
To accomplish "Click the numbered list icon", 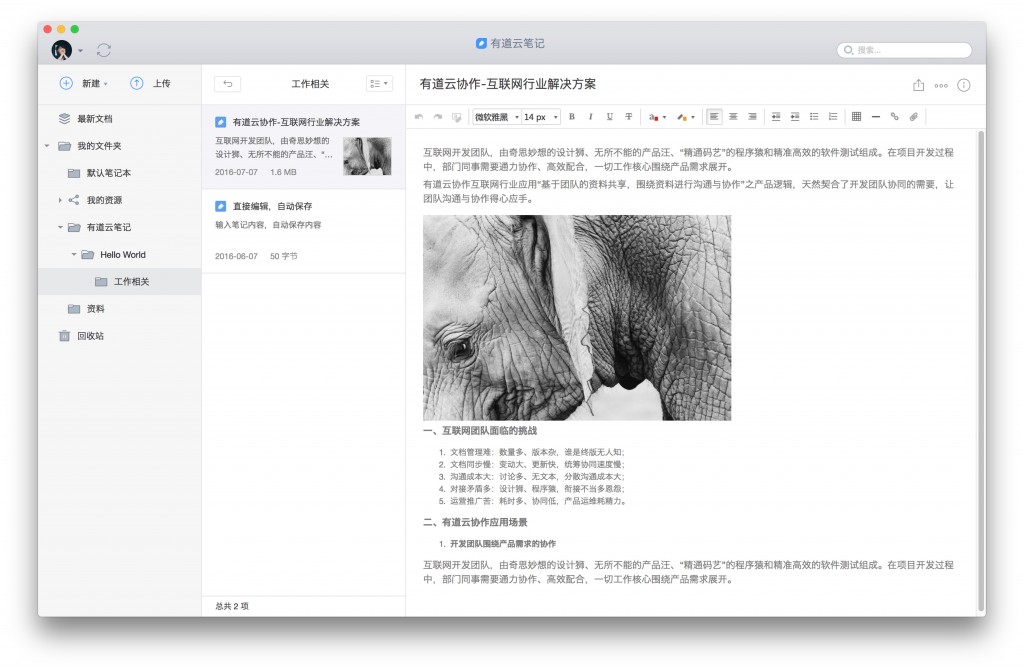I will tap(833, 117).
